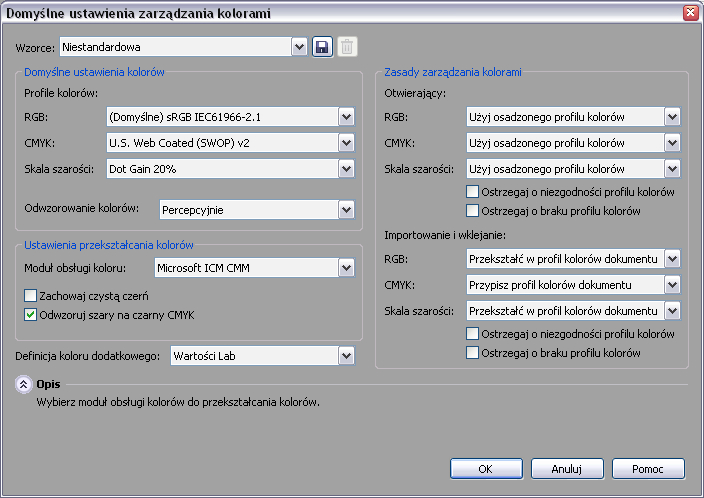Enable Ostrzegaj o braku profilu under Otwierający
The height and width of the screenshot is (498, 704).
pyautogui.click(x=473, y=211)
